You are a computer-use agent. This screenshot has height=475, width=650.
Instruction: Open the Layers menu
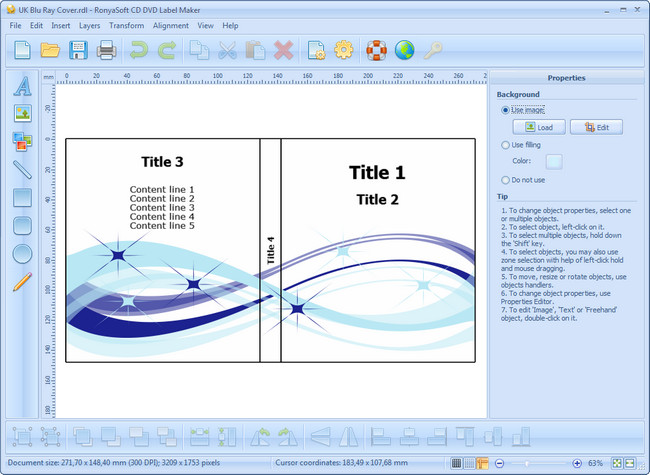coord(89,25)
